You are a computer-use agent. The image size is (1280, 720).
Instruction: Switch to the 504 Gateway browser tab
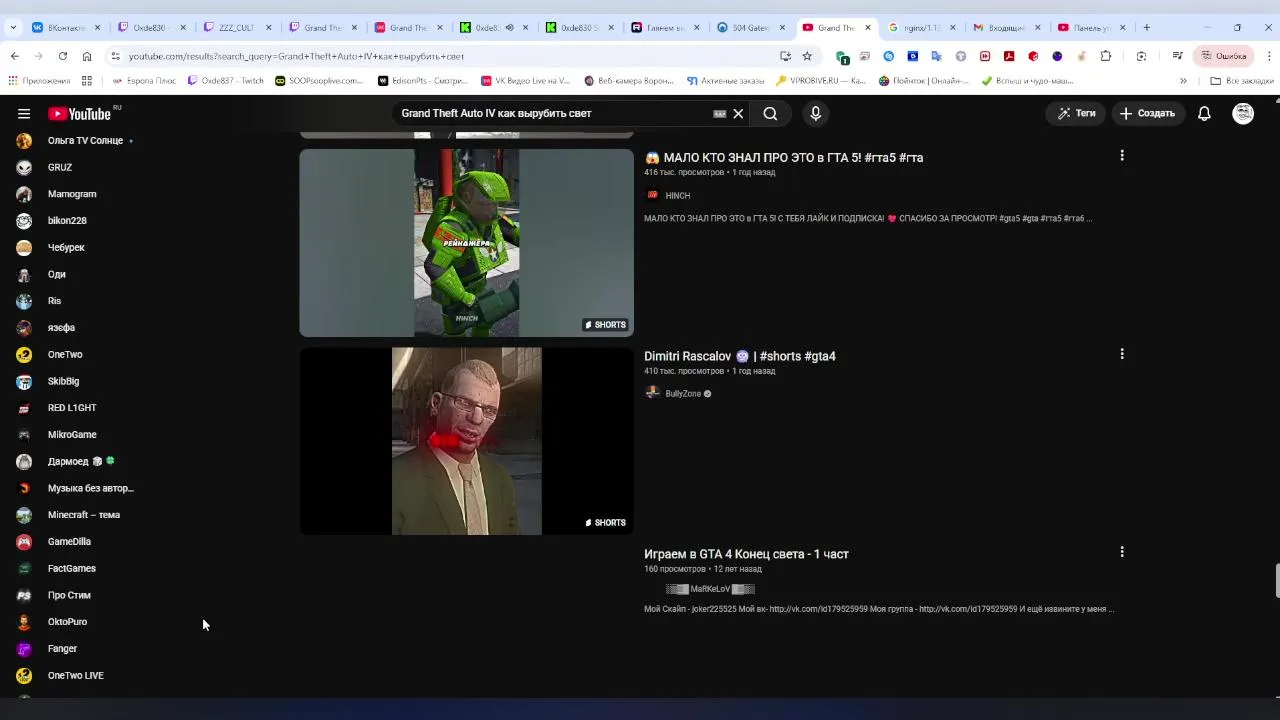750,28
